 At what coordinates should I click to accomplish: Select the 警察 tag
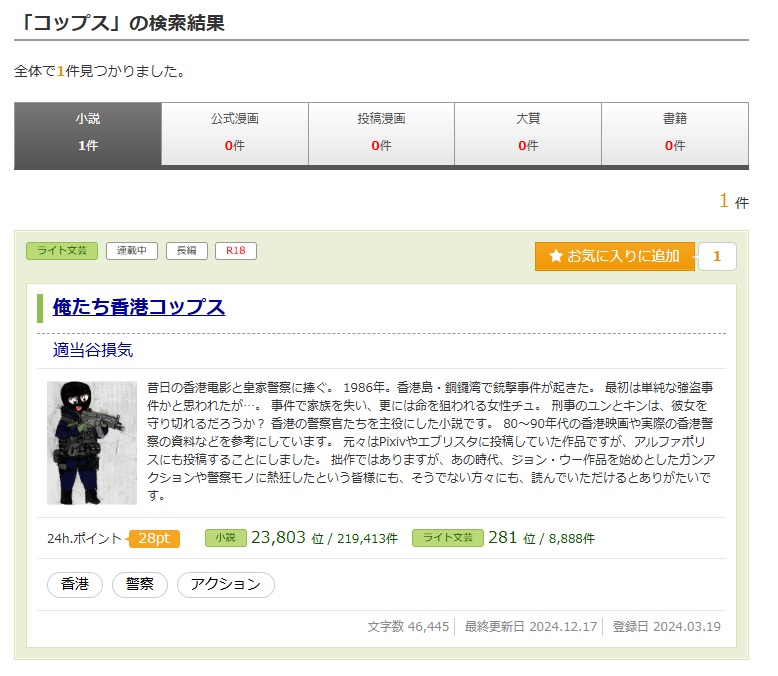[x=139, y=584]
